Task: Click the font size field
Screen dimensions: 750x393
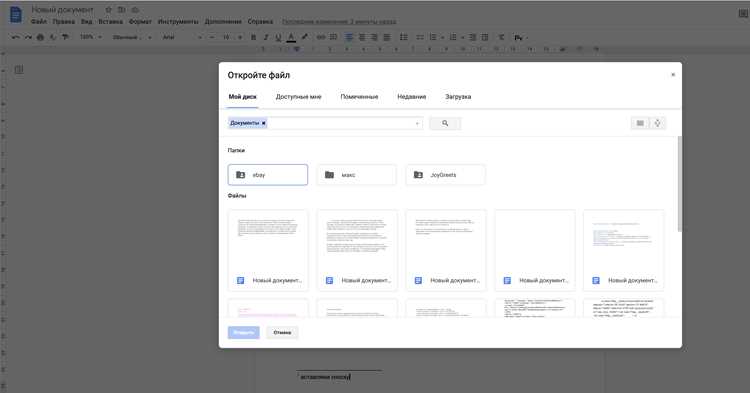Action: pyautogui.click(x=226, y=37)
